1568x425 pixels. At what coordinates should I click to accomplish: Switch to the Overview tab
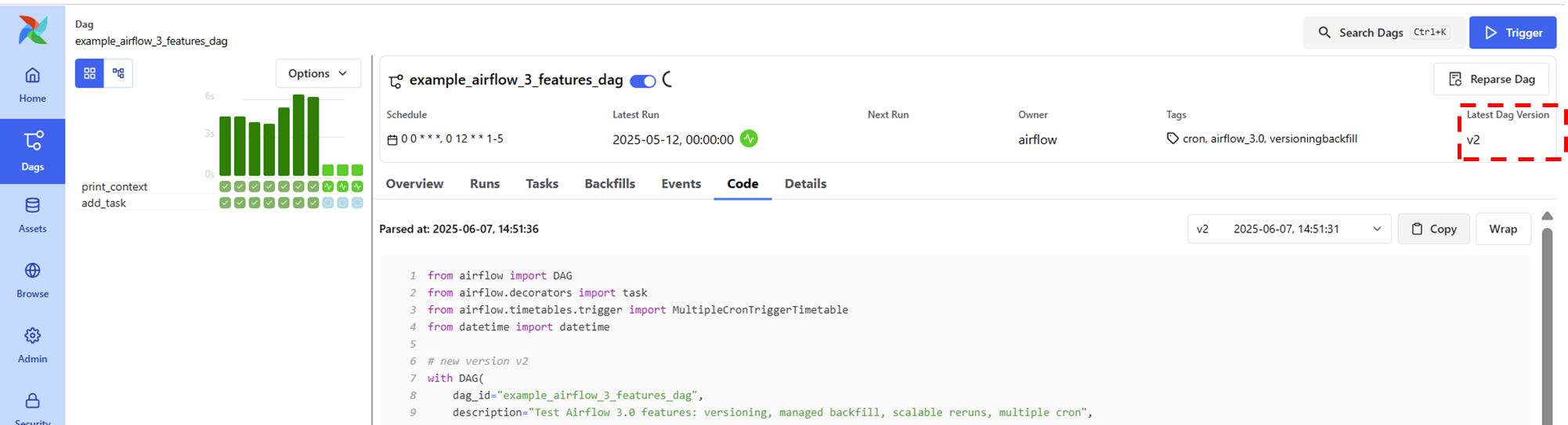tap(414, 183)
